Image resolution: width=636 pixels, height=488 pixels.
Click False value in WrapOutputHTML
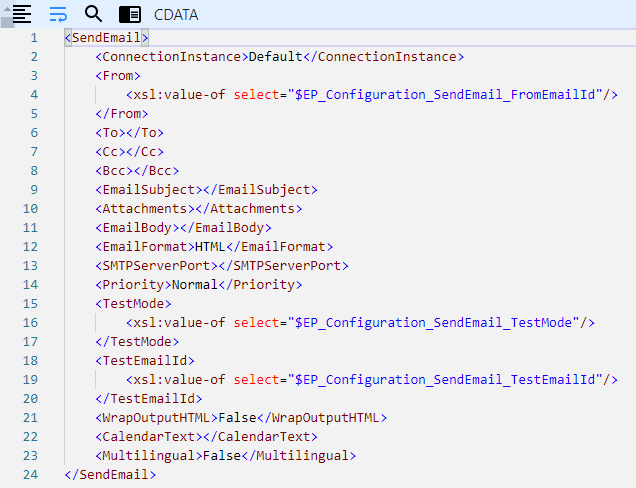[x=237, y=418]
